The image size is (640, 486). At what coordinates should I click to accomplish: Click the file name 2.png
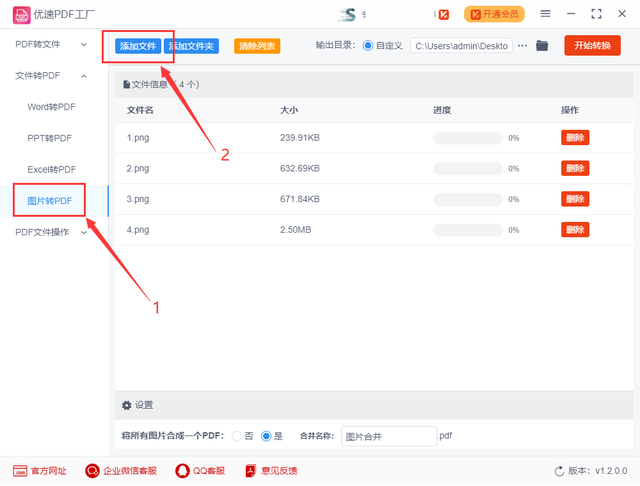coord(138,169)
